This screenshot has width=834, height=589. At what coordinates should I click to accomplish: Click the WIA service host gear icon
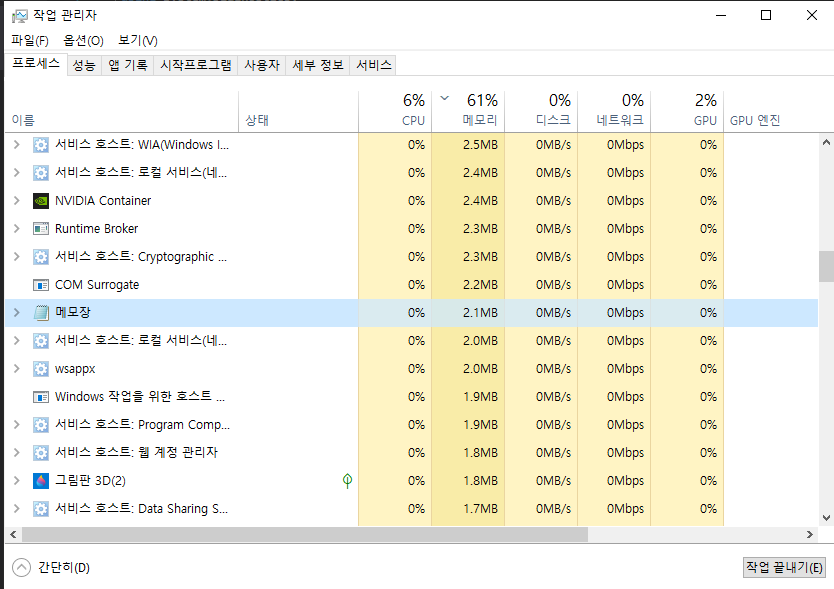(41, 145)
